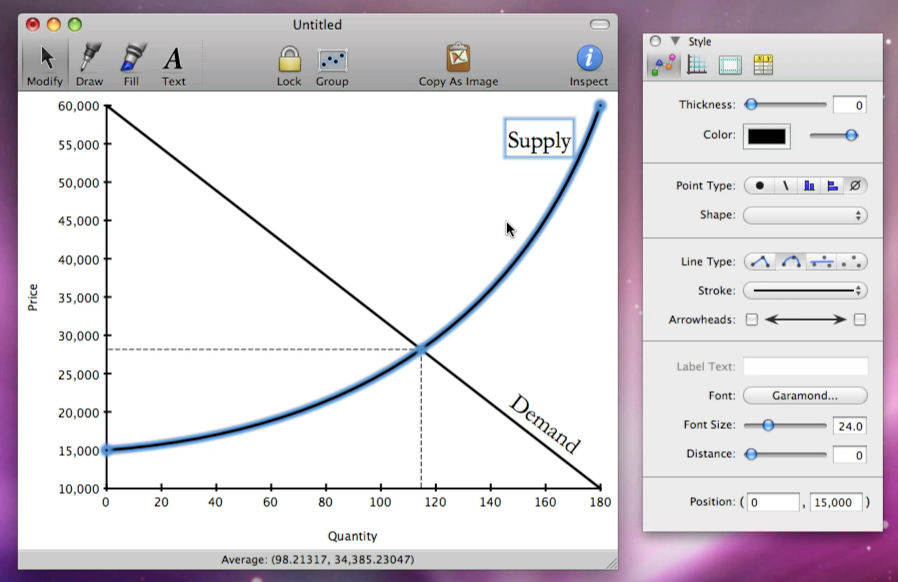The height and width of the screenshot is (582, 898).
Task: Click the black Color swatch
Action: click(x=766, y=136)
